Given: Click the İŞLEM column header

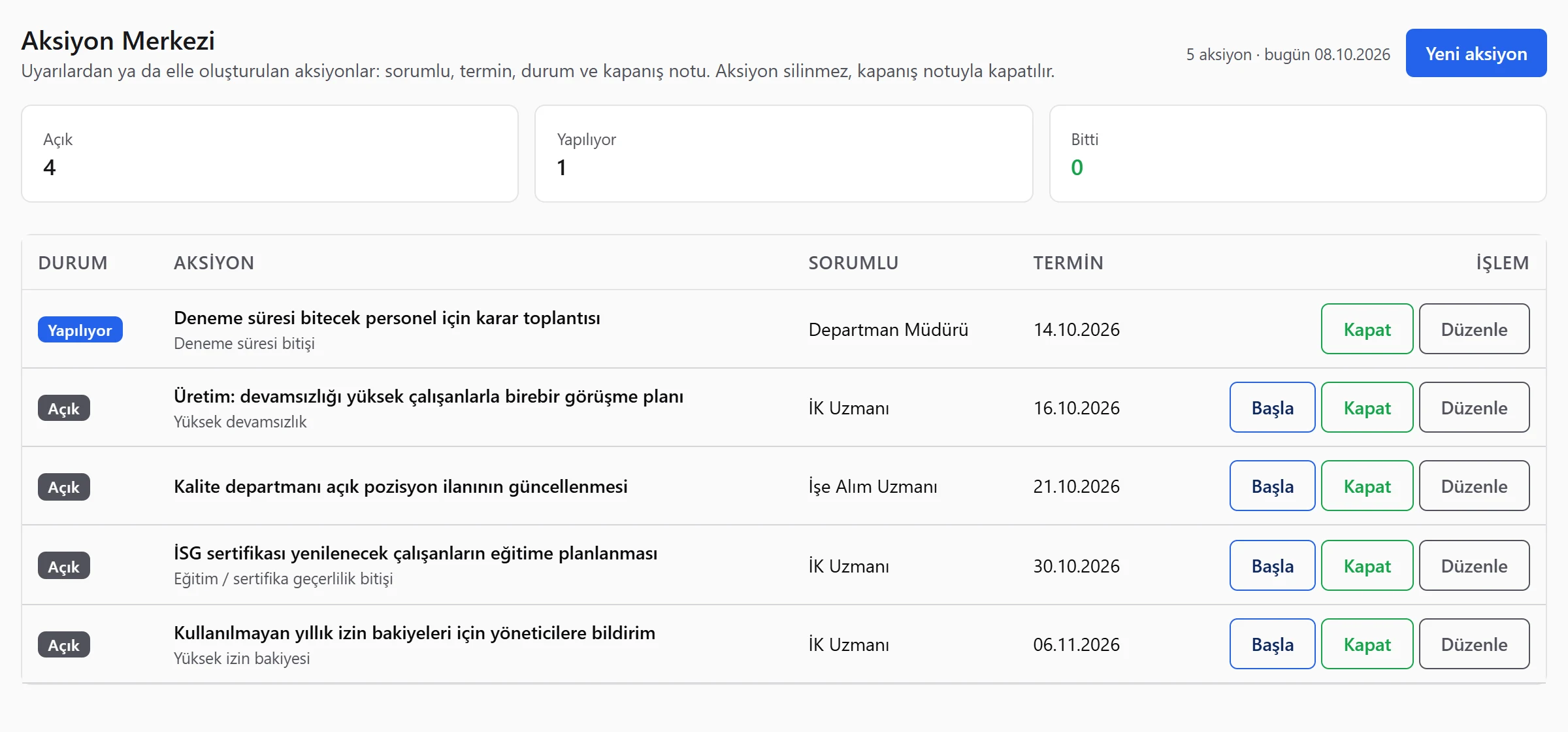Looking at the screenshot, I should tap(1503, 263).
